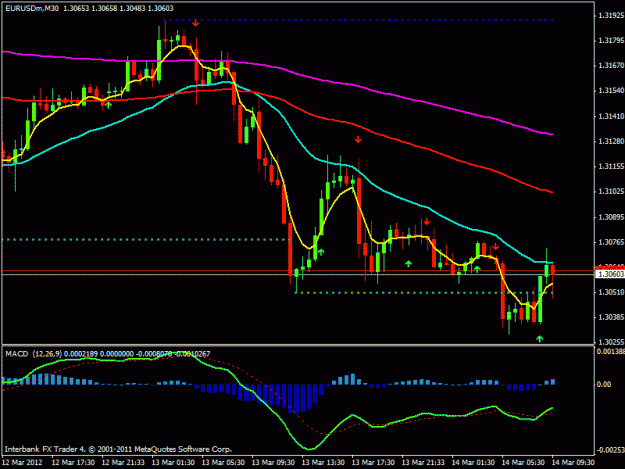Select the green MACD main line
625x469 pixels.
tap(279, 417)
